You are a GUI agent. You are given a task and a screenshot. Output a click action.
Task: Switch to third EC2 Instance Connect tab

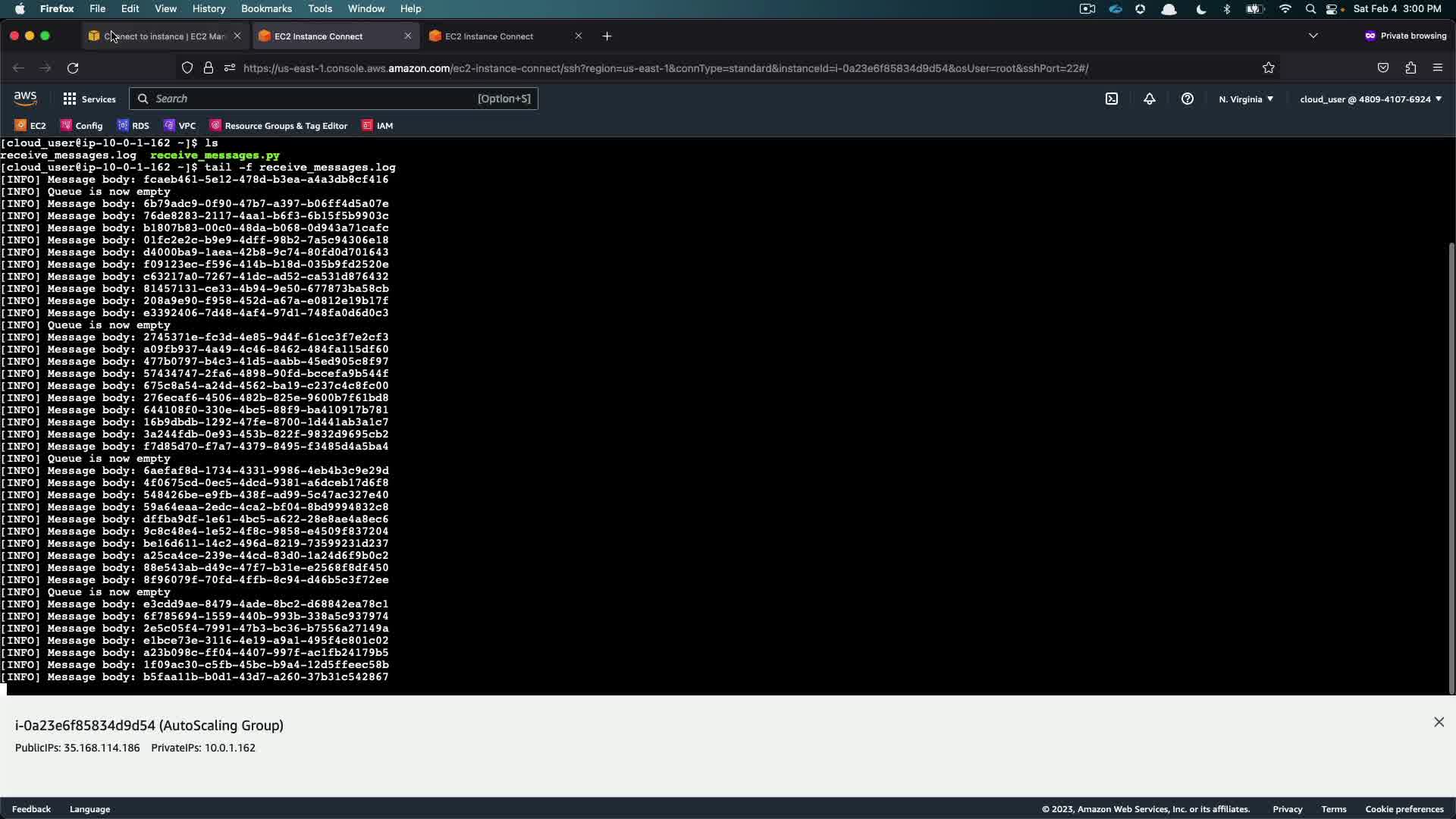click(x=489, y=36)
